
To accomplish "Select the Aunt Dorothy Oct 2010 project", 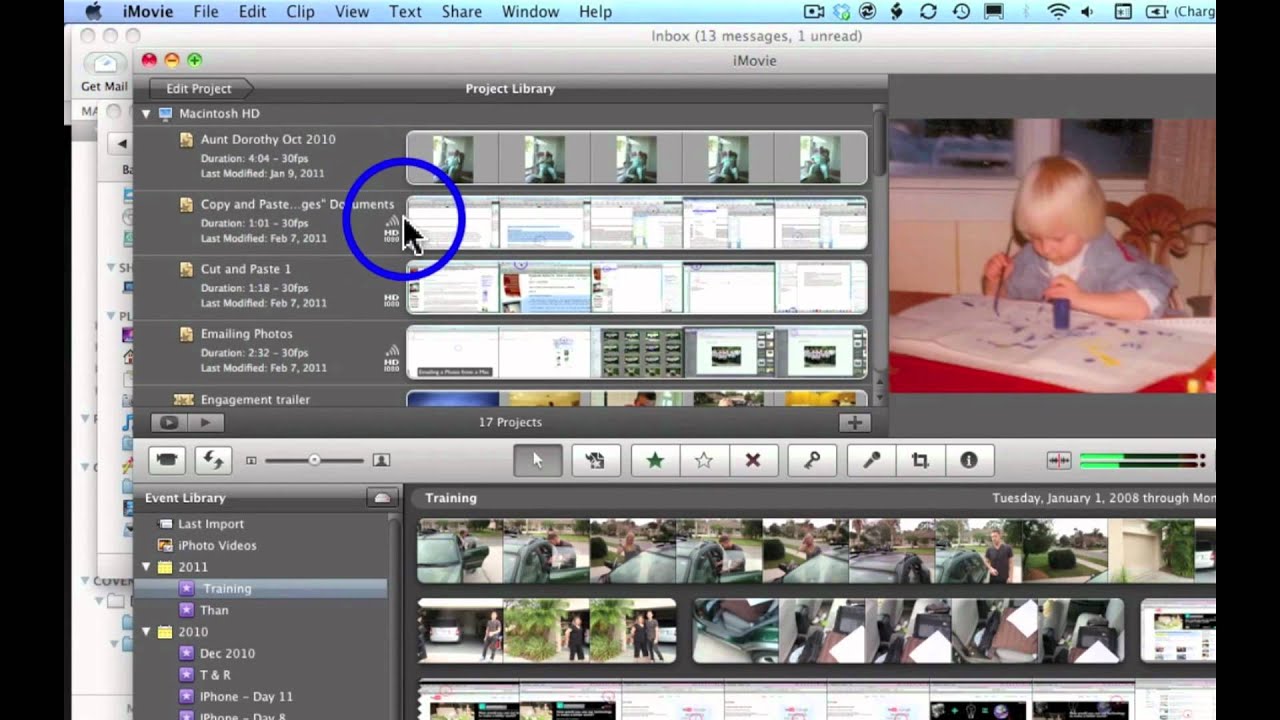I will pyautogui.click(x=268, y=140).
